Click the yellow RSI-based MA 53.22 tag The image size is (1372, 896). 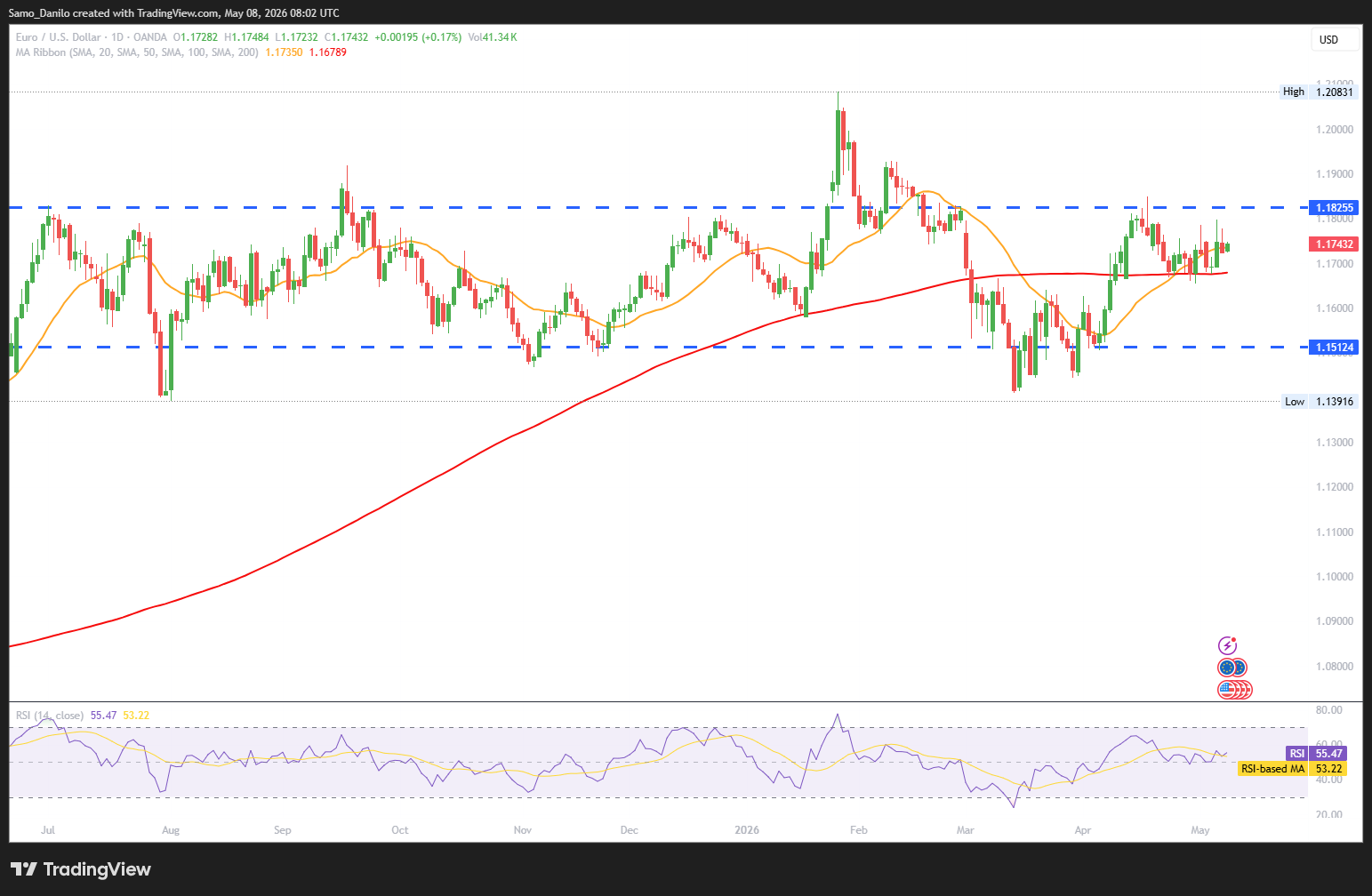click(x=1292, y=769)
